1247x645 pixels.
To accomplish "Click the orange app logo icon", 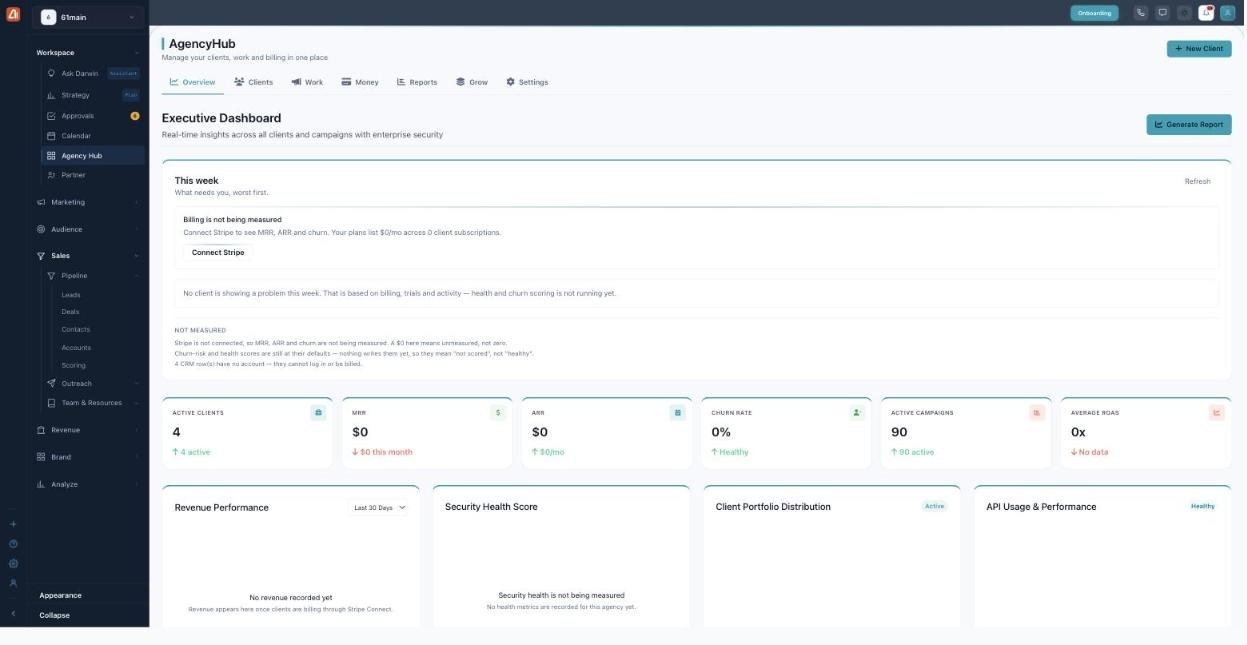I will (x=13, y=14).
